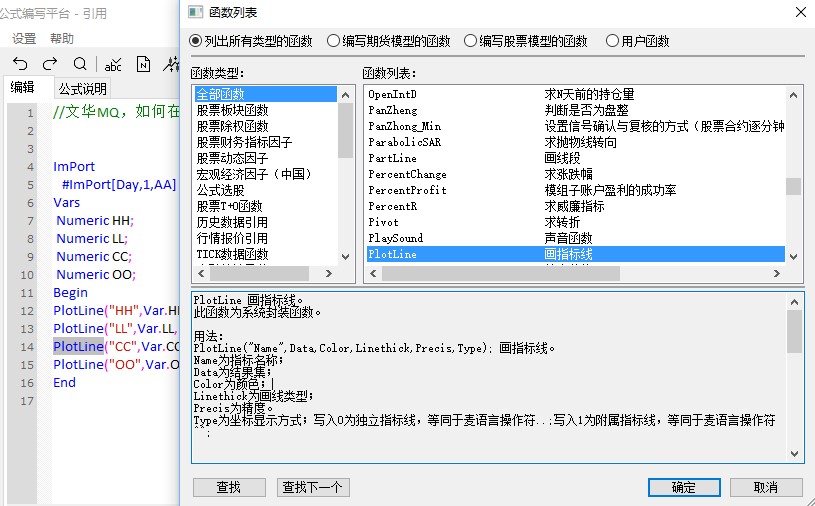This screenshot has width=815, height=506.
Task: Click ImPort keyword on code line 4
Action: 74,167
